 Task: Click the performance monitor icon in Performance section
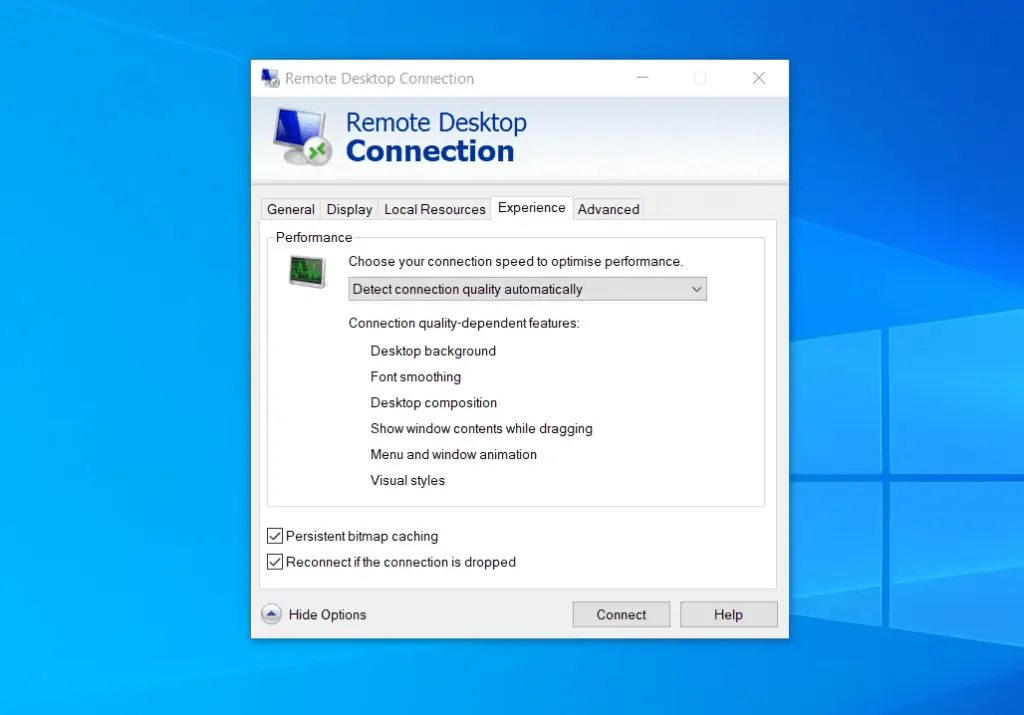[x=306, y=271]
